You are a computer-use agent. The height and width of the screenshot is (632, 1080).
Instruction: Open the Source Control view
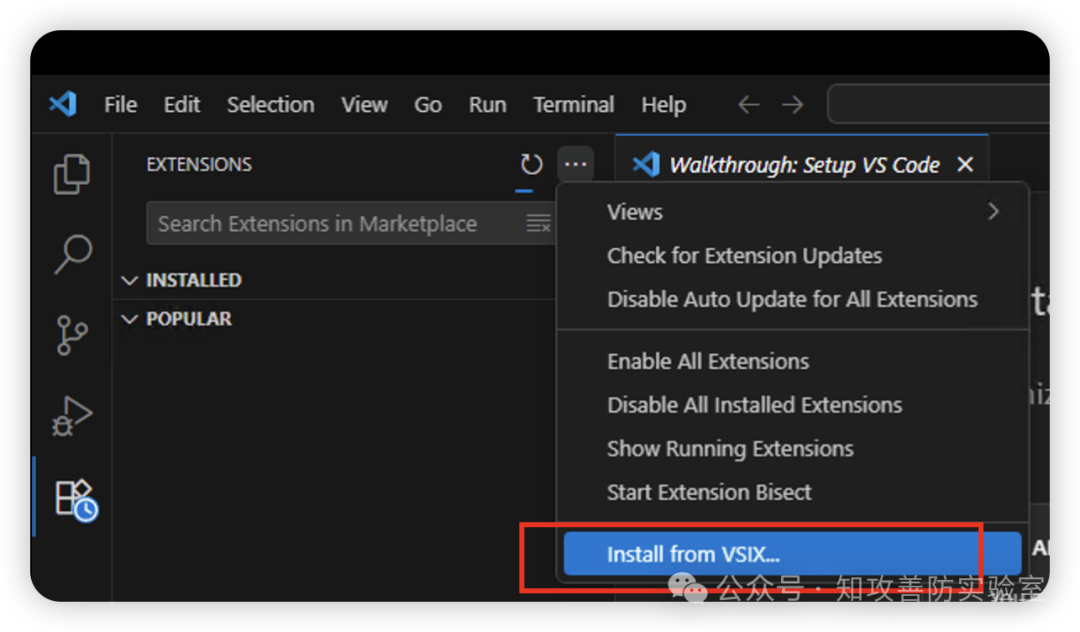pos(72,335)
